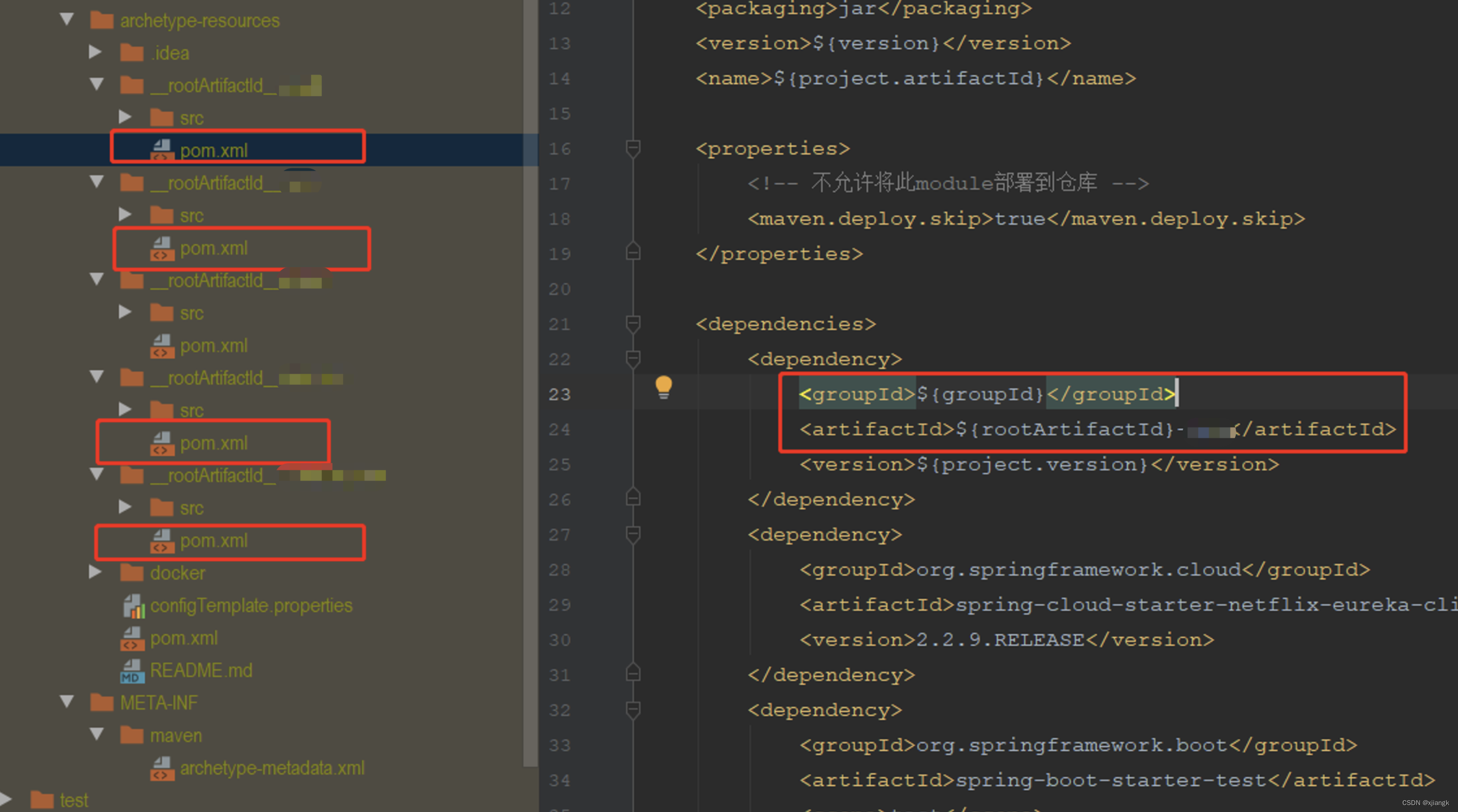Click the spring-boot-starter-test artifactId line
The width and height of the screenshot is (1458, 812).
[1117, 780]
